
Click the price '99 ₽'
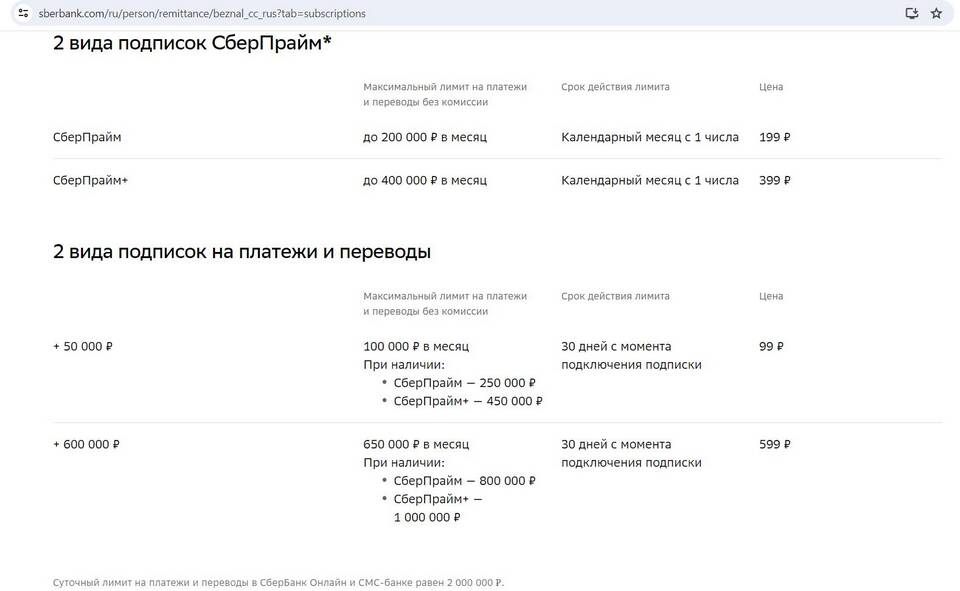pos(771,346)
